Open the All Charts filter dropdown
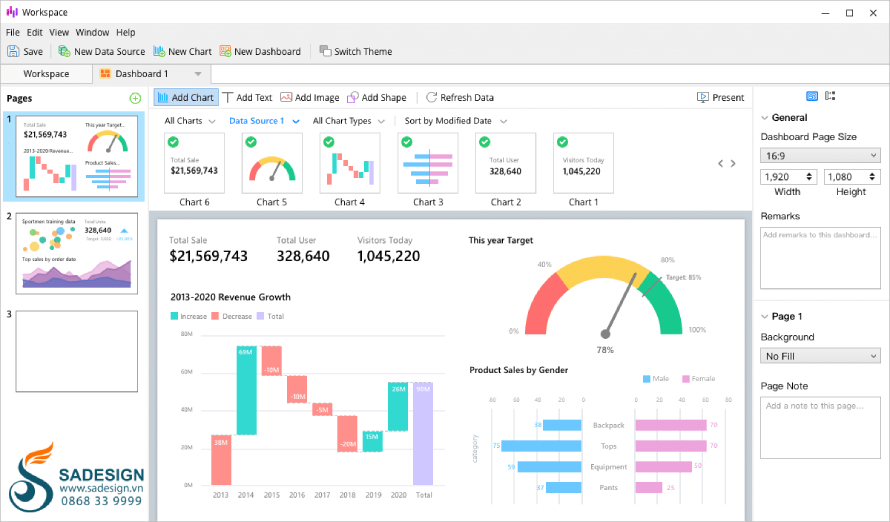The height and width of the screenshot is (522, 890). (190, 121)
